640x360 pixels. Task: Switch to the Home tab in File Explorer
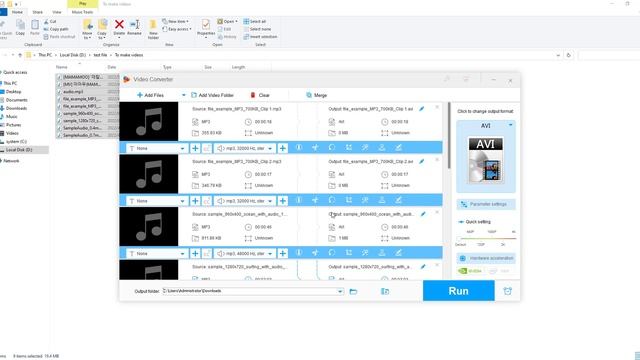pos(17,12)
